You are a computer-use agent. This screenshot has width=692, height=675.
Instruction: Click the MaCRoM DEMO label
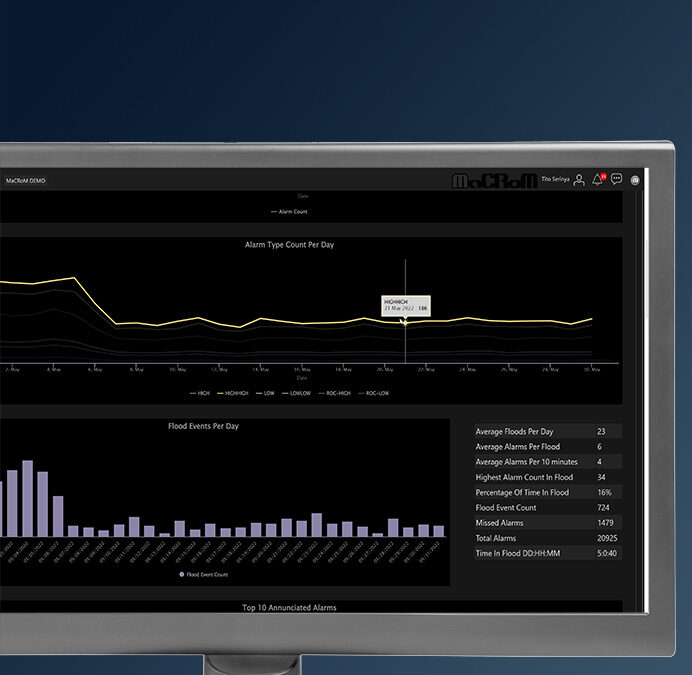(x=25, y=181)
